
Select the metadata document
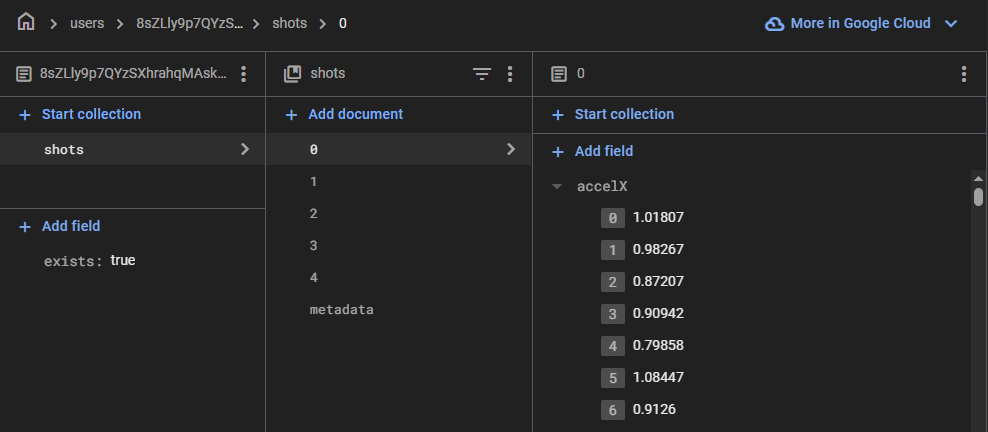point(341,310)
